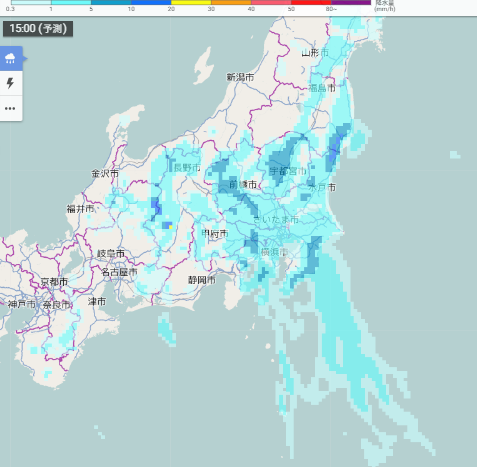Click the 名古屋市 city label on map
The height and width of the screenshot is (467, 477).
[119, 272]
